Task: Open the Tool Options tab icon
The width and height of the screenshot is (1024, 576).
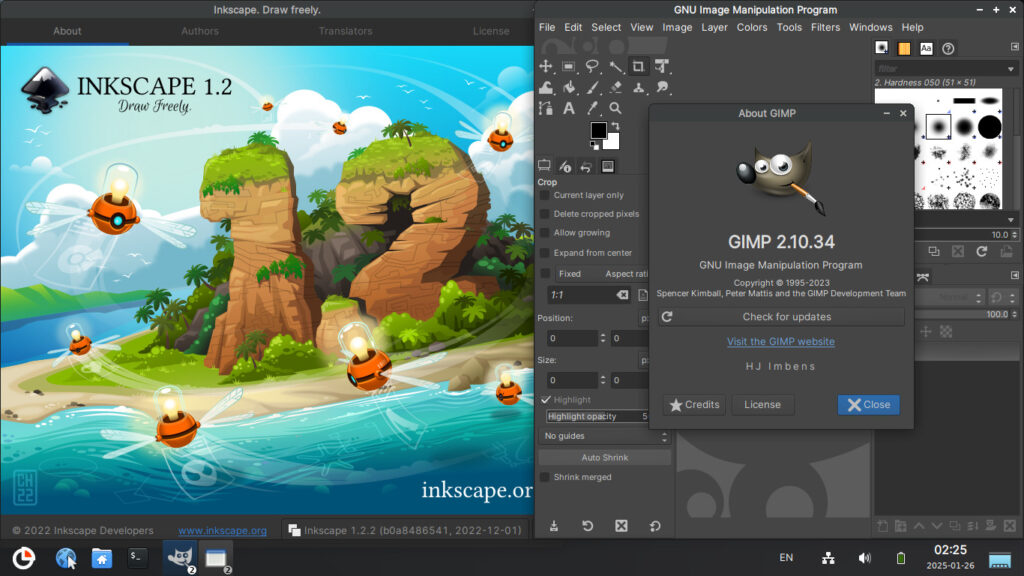Action: (x=544, y=166)
